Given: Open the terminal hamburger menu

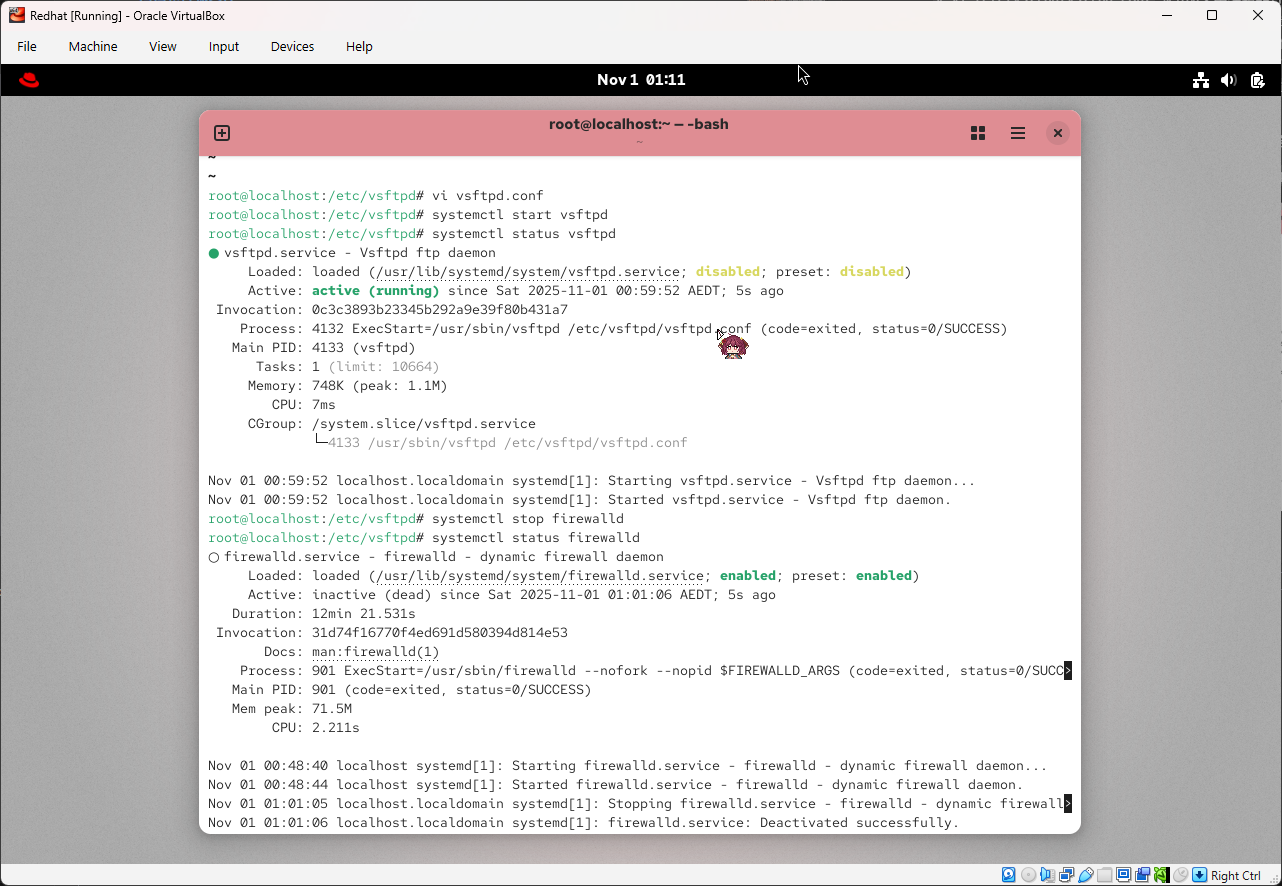Looking at the screenshot, I should [x=1017, y=132].
